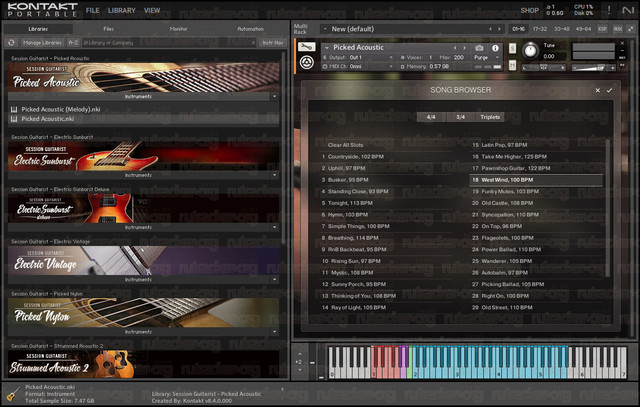Show rack channels 33-48
Screen dimensions: 640x407
pyautogui.click(x=562, y=29)
